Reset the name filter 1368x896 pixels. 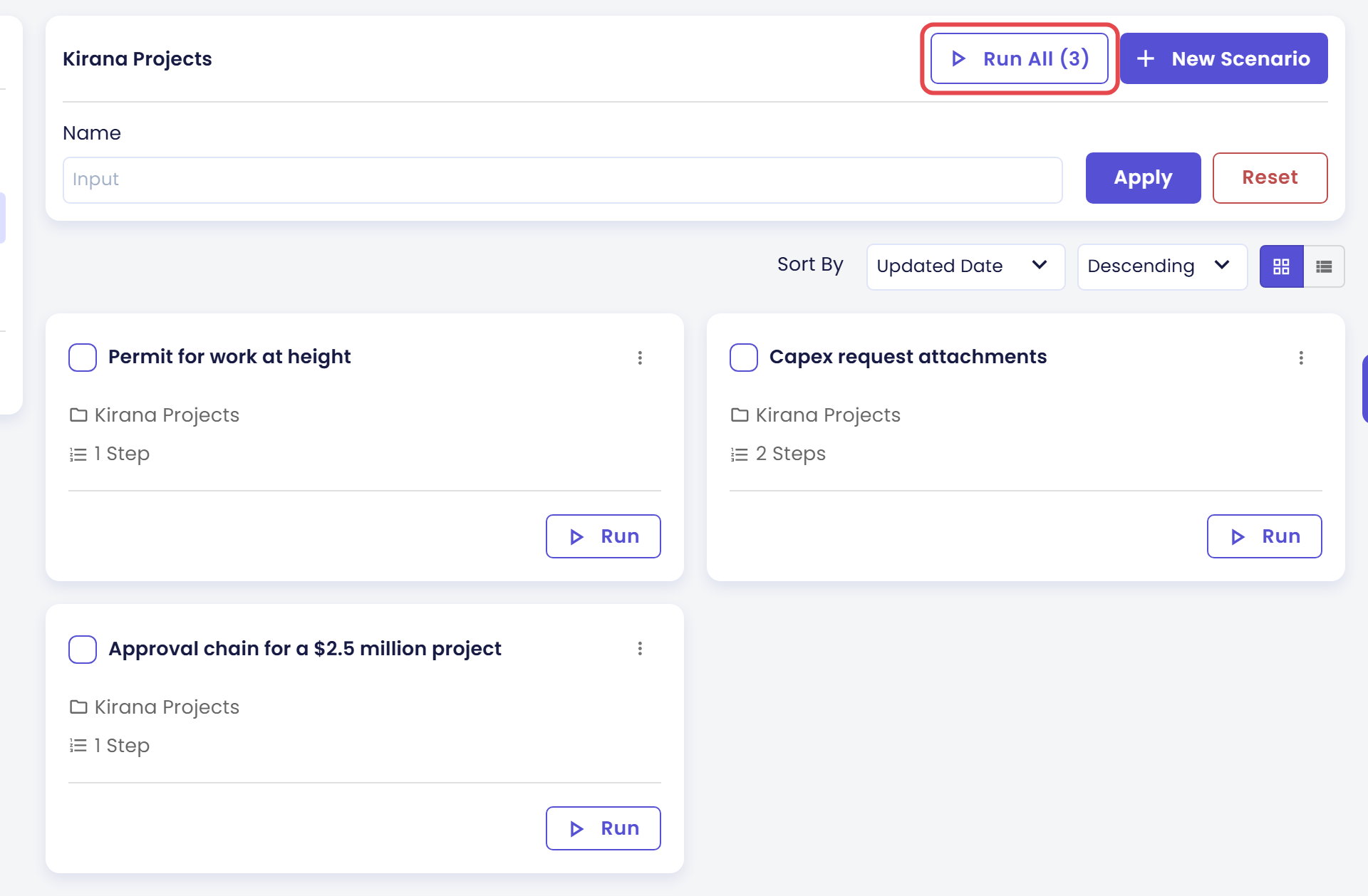[x=1270, y=178]
